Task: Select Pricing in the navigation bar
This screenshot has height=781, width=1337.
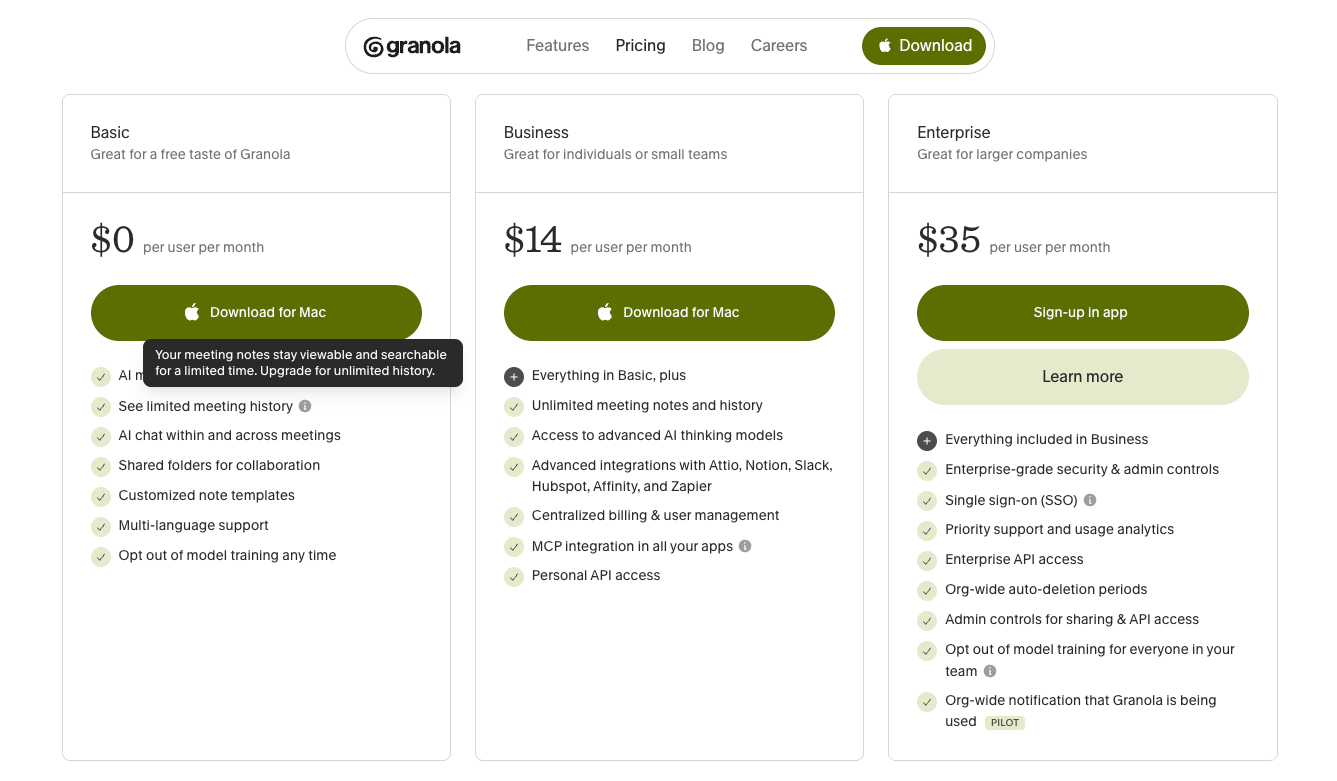Action: click(x=641, y=46)
